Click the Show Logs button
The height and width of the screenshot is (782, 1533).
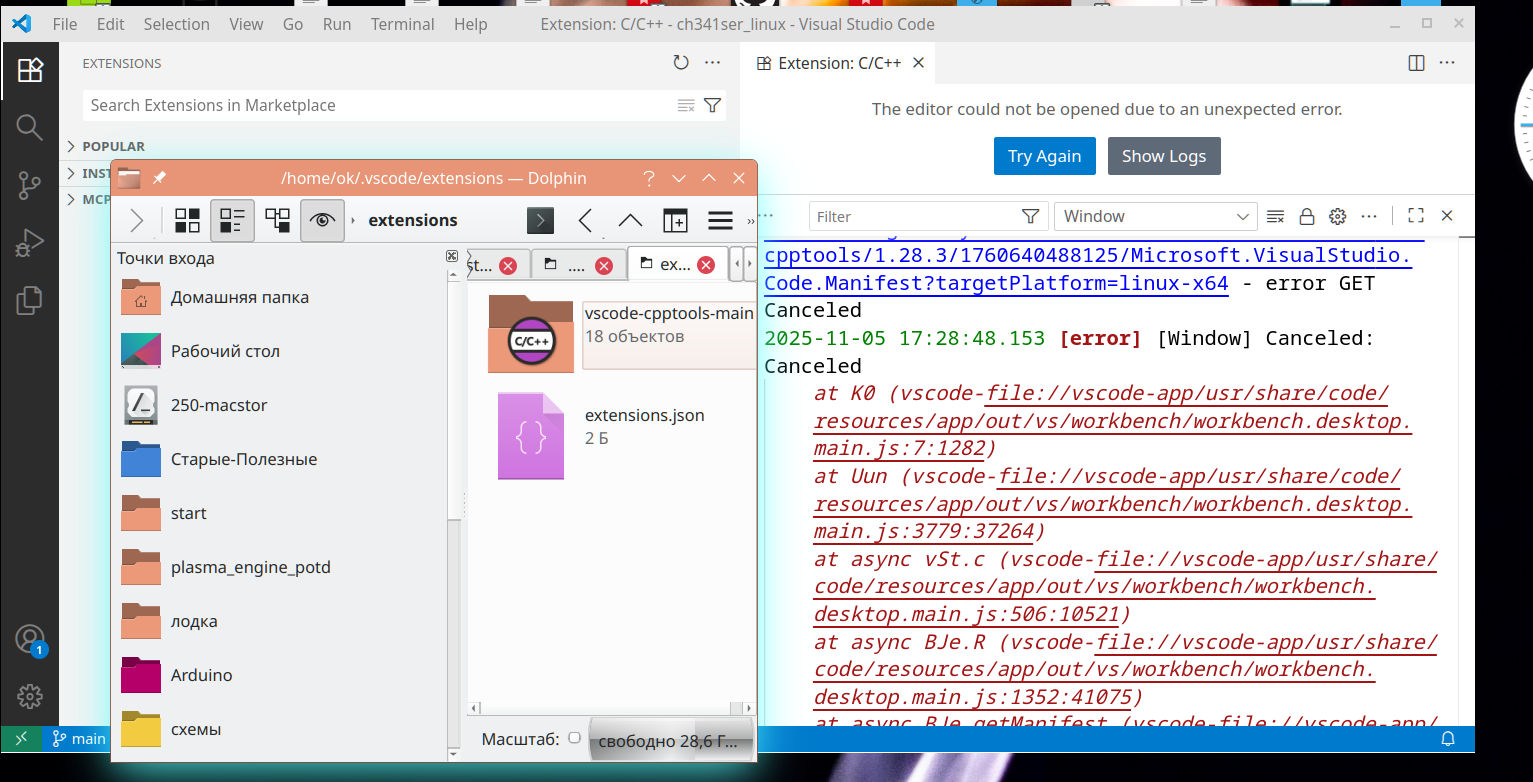tap(1163, 156)
